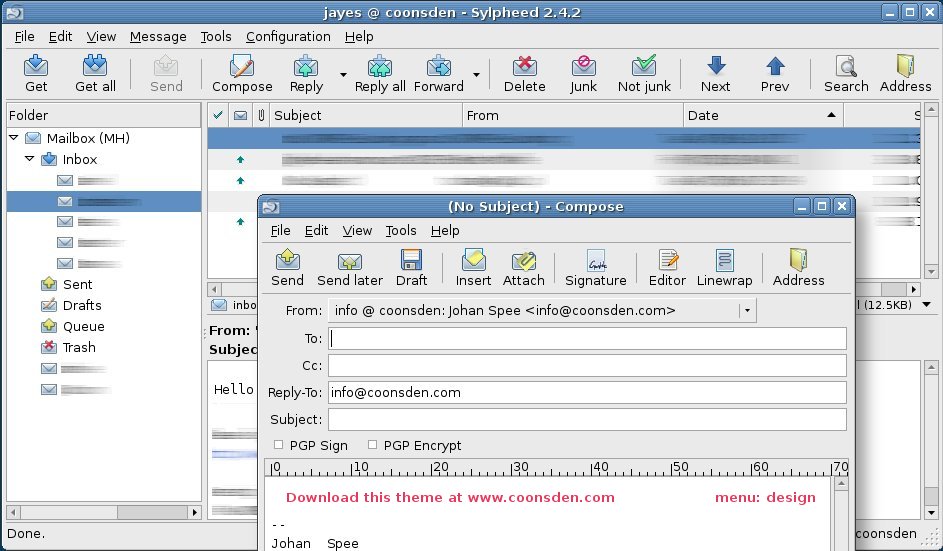Image resolution: width=943 pixels, height=551 pixels.
Task: Click the Send icon in the main toolbar
Action: [x=166, y=66]
